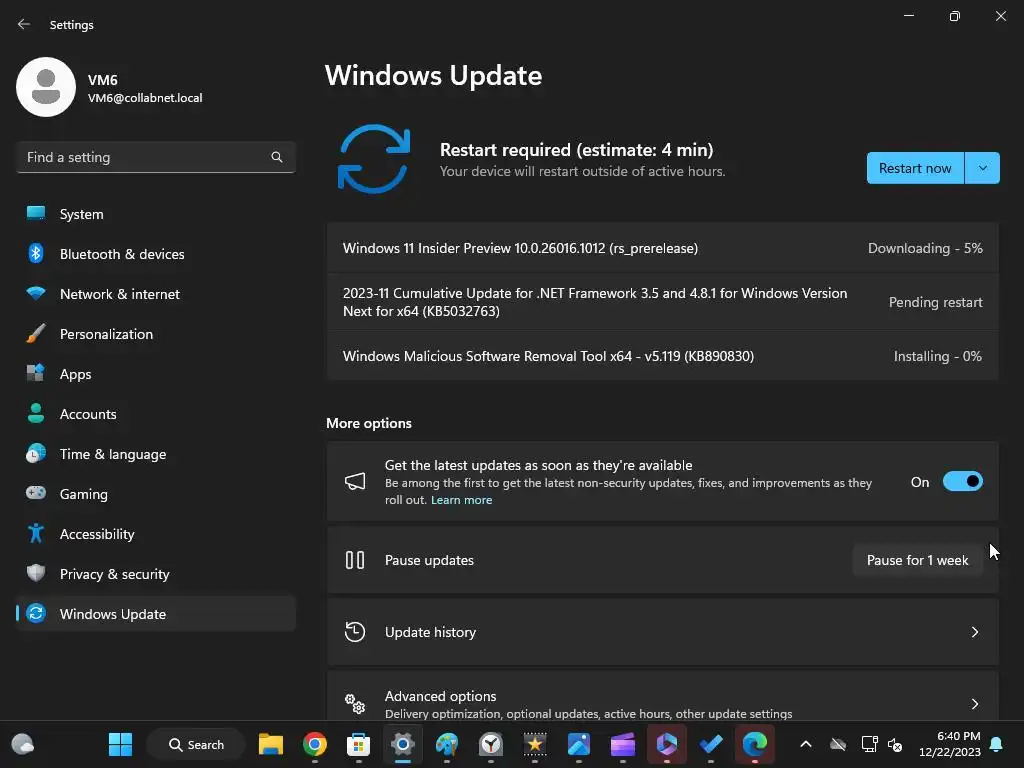Image resolution: width=1024 pixels, height=768 pixels.
Task: Expand Update history chevron
Action: [x=974, y=632]
